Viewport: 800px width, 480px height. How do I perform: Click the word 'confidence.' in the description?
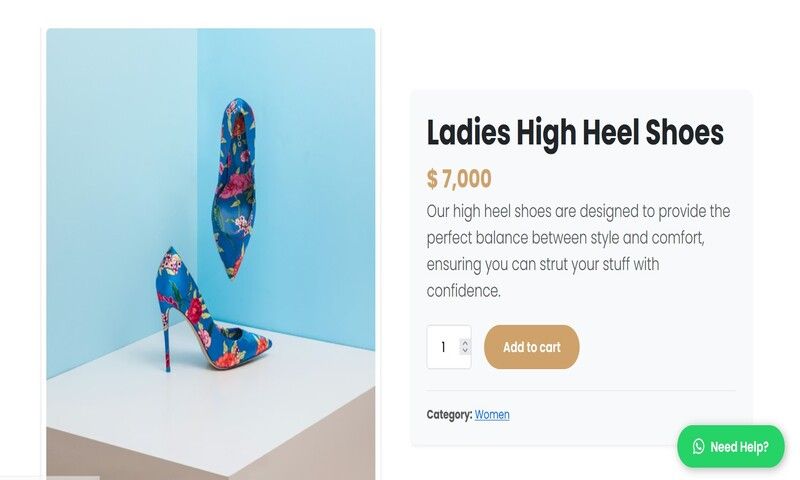(x=463, y=291)
